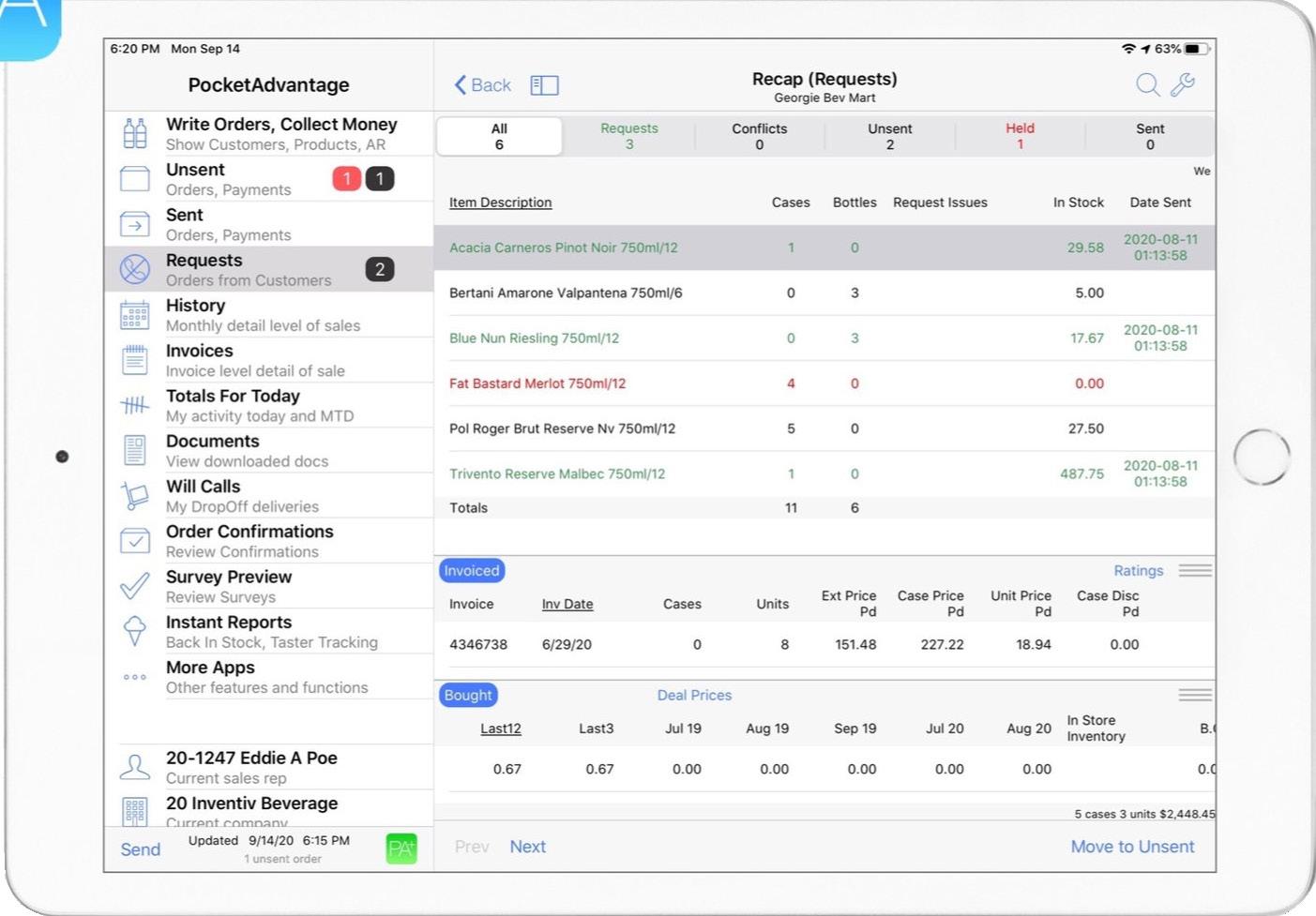Select Pol Roger Brut Reserve row

824,428
